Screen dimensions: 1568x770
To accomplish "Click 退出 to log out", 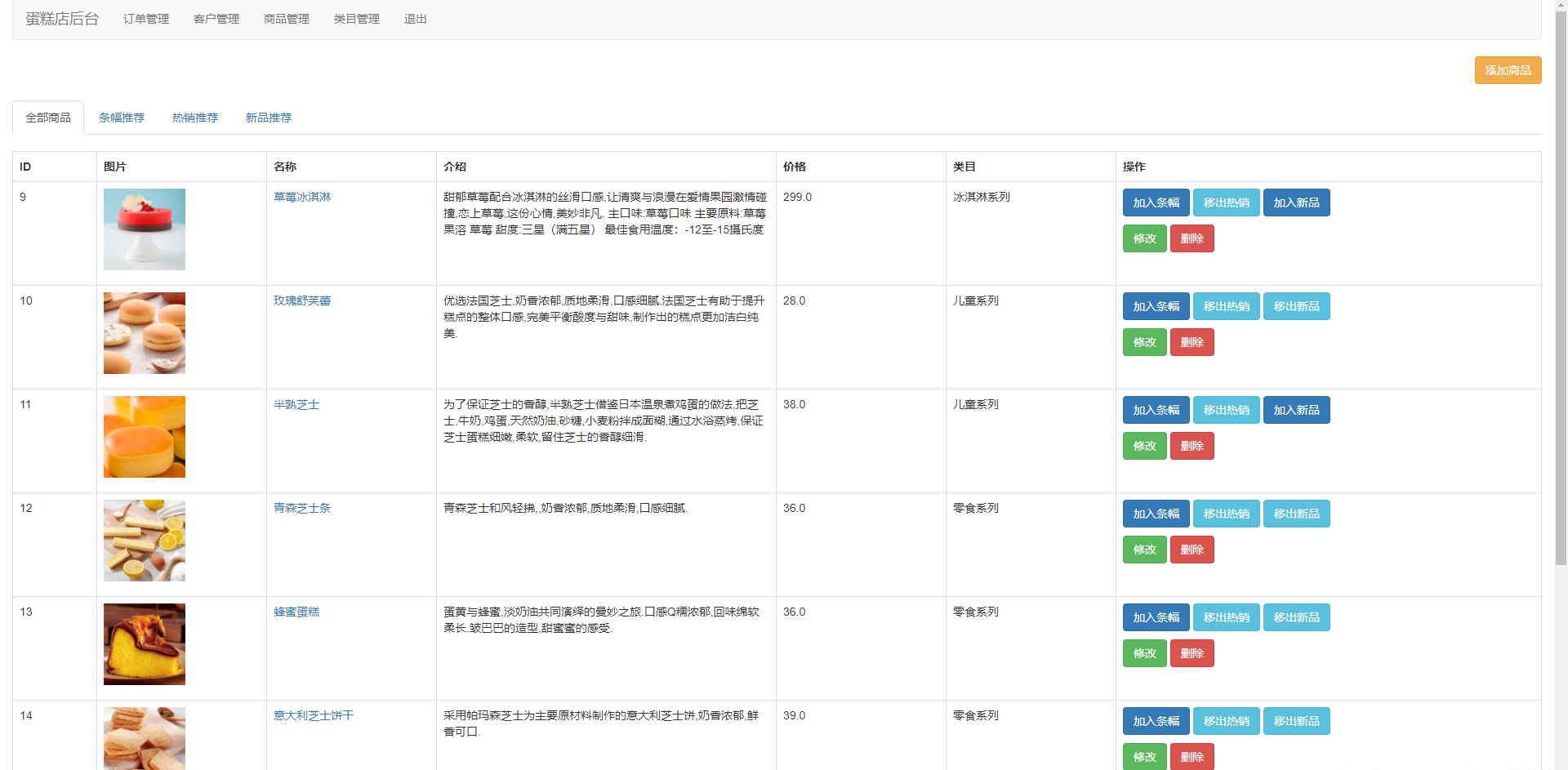I will (415, 19).
